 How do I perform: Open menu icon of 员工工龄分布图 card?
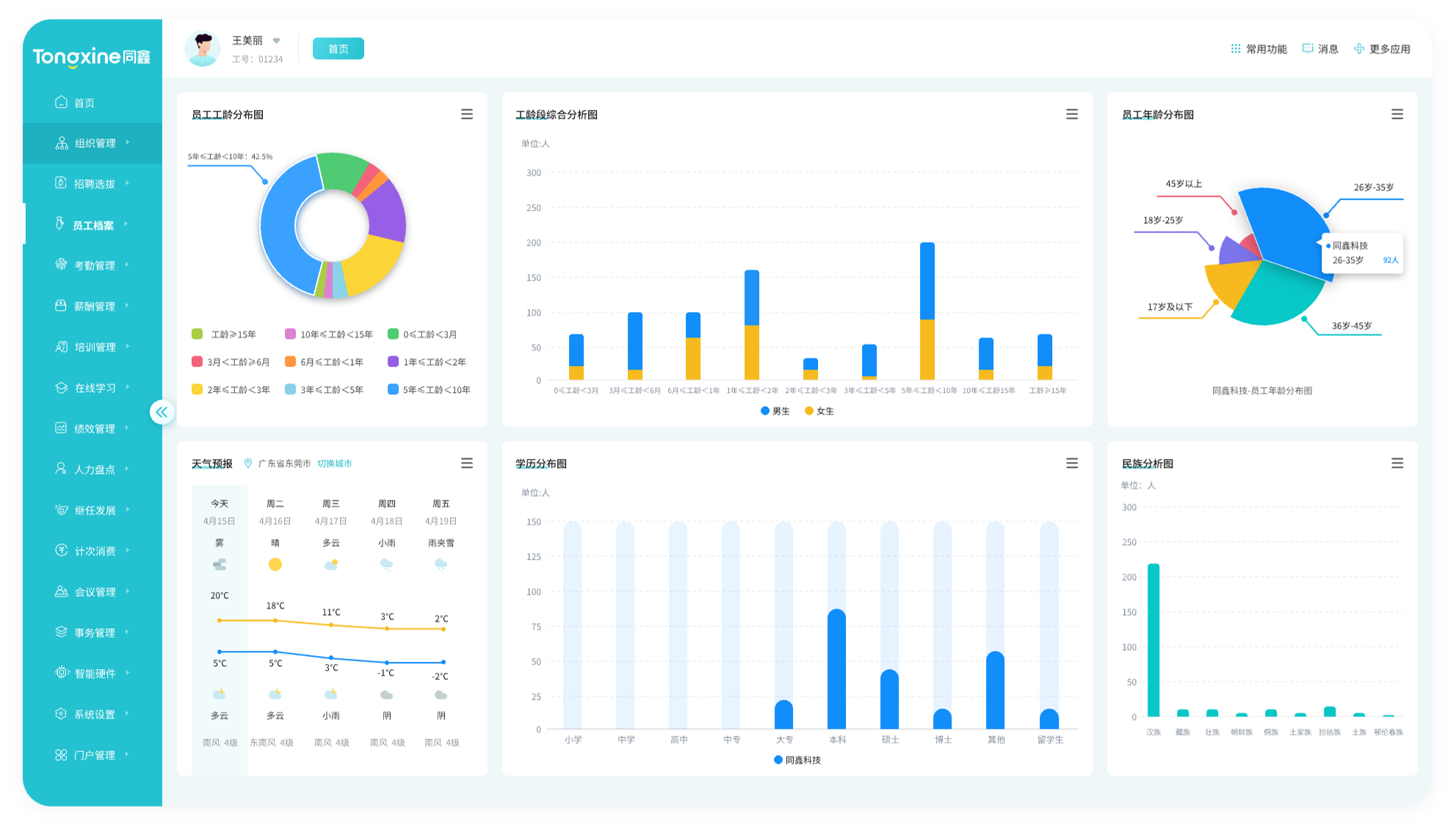467,115
